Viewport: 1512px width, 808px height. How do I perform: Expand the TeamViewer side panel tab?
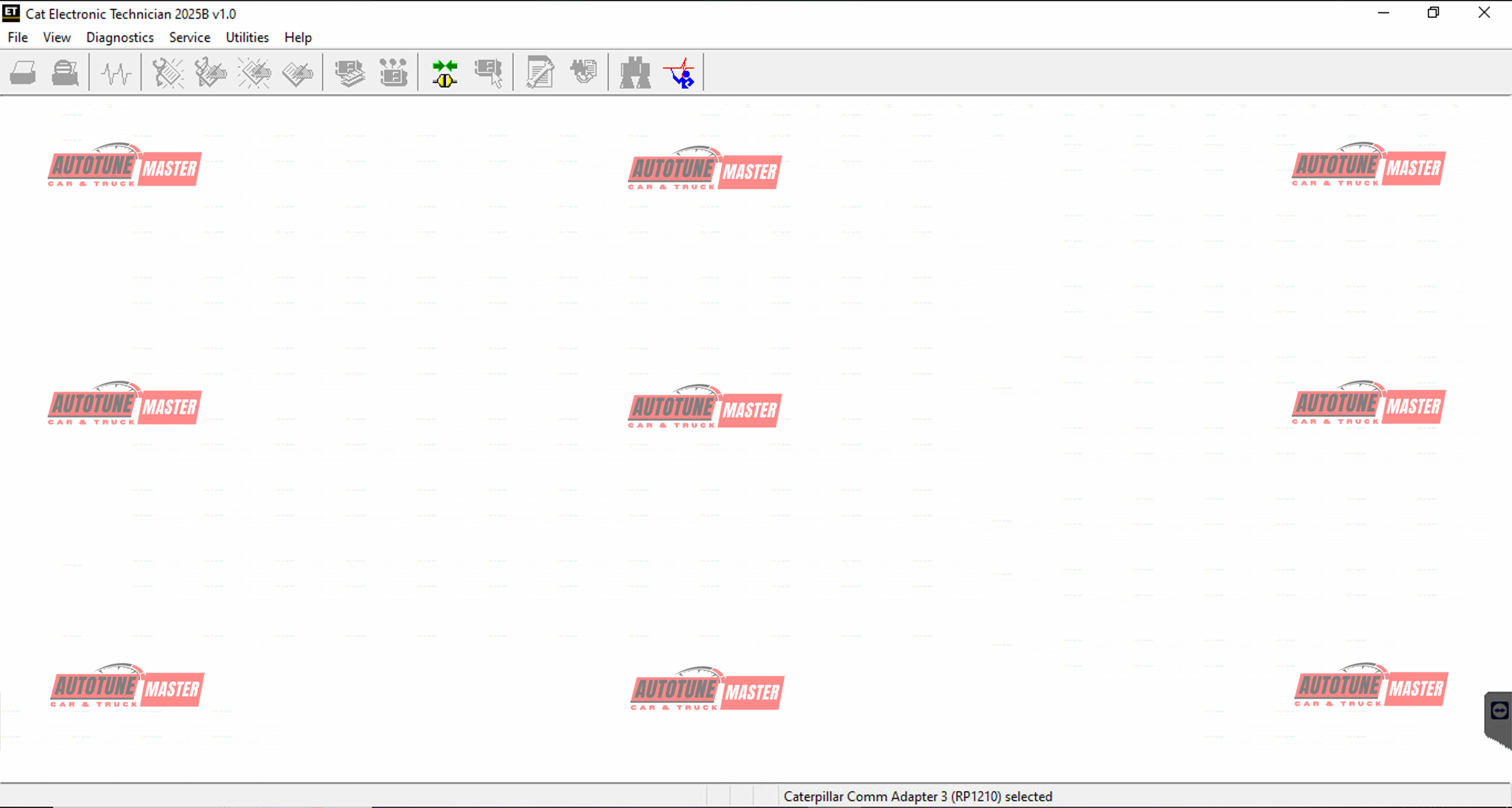point(1499,711)
